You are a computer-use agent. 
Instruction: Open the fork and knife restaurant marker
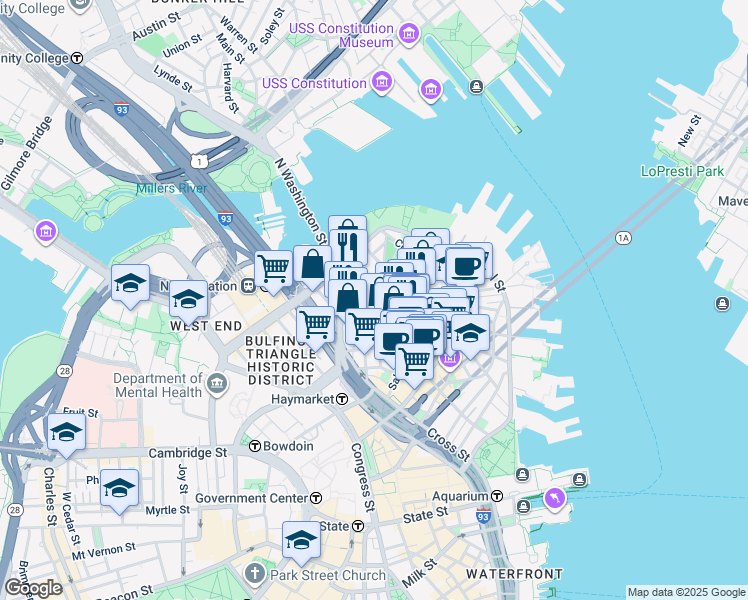(348, 249)
